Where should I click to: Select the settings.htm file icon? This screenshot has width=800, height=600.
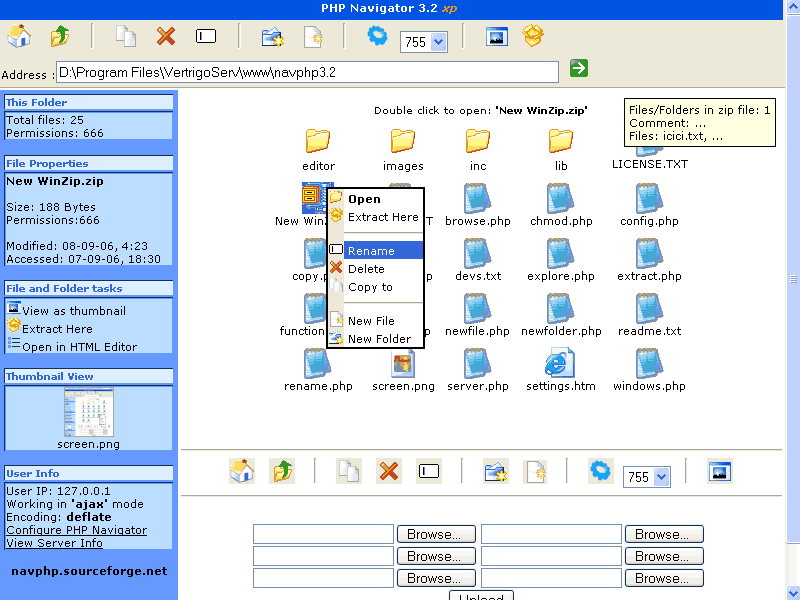pos(560,363)
